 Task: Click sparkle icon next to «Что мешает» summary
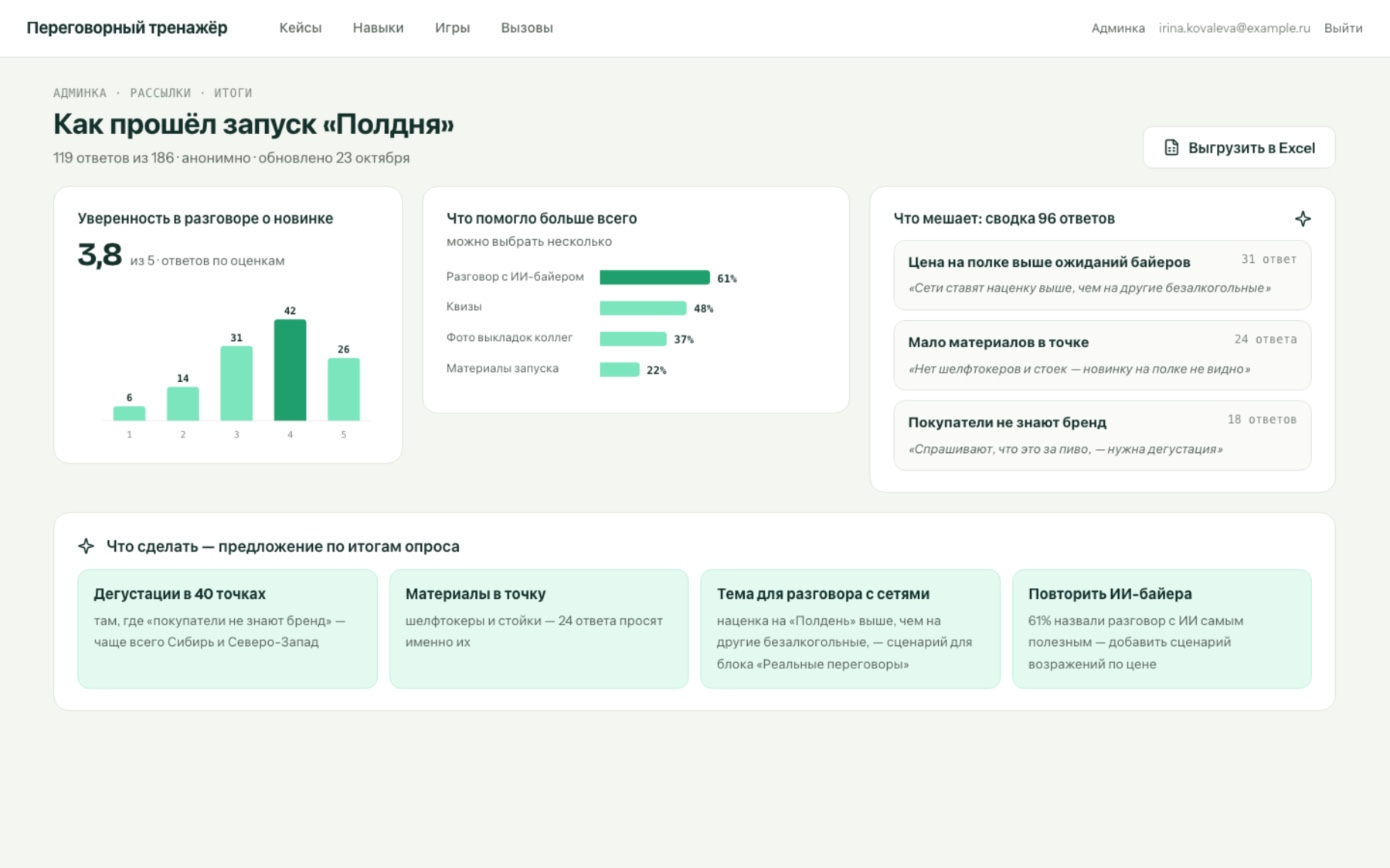(1302, 219)
